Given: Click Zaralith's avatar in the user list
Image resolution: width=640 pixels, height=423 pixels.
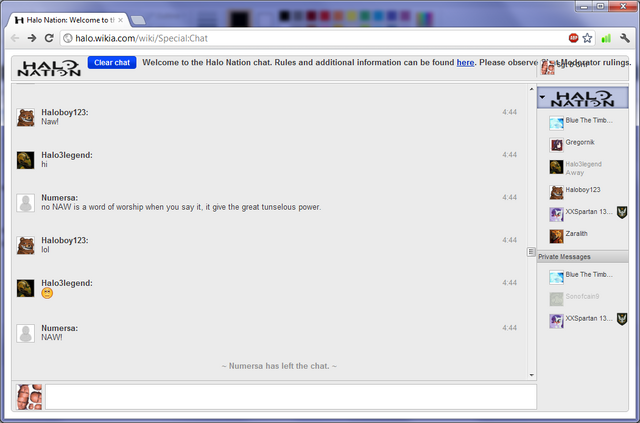Looking at the screenshot, I should pos(556,236).
